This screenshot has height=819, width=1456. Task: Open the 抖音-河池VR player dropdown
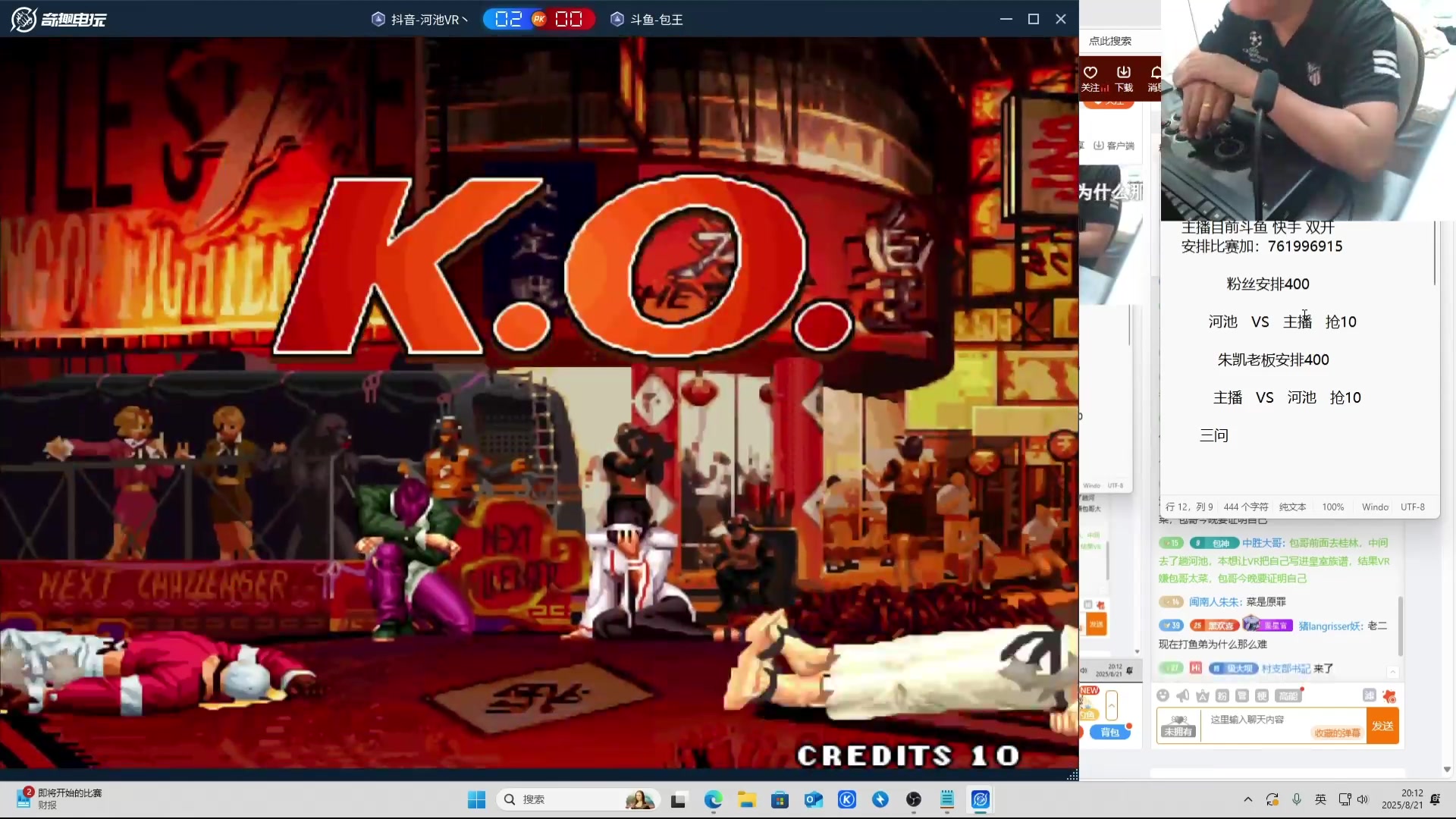point(420,20)
